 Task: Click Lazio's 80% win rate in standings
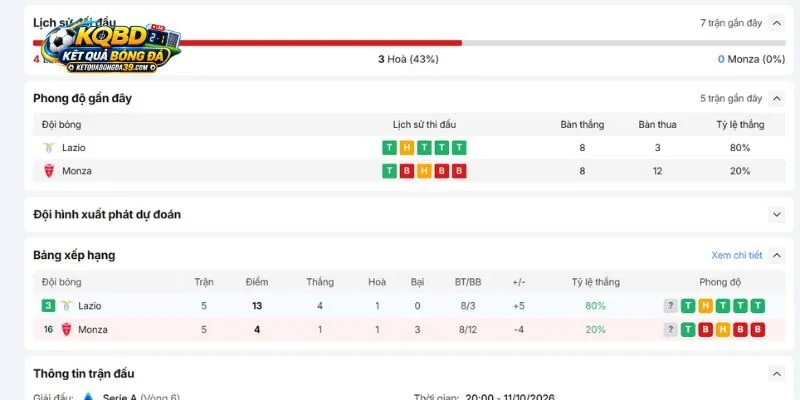click(x=595, y=306)
